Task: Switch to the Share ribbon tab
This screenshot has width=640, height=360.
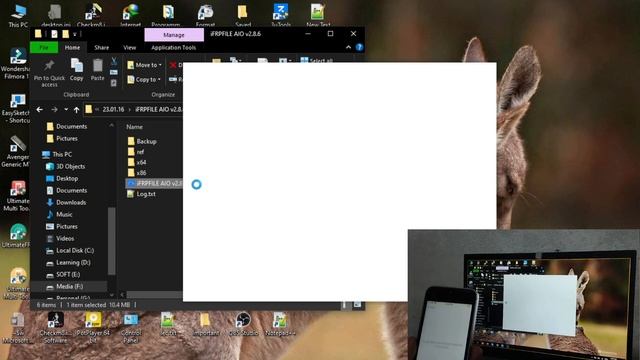Action: point(101,47)
